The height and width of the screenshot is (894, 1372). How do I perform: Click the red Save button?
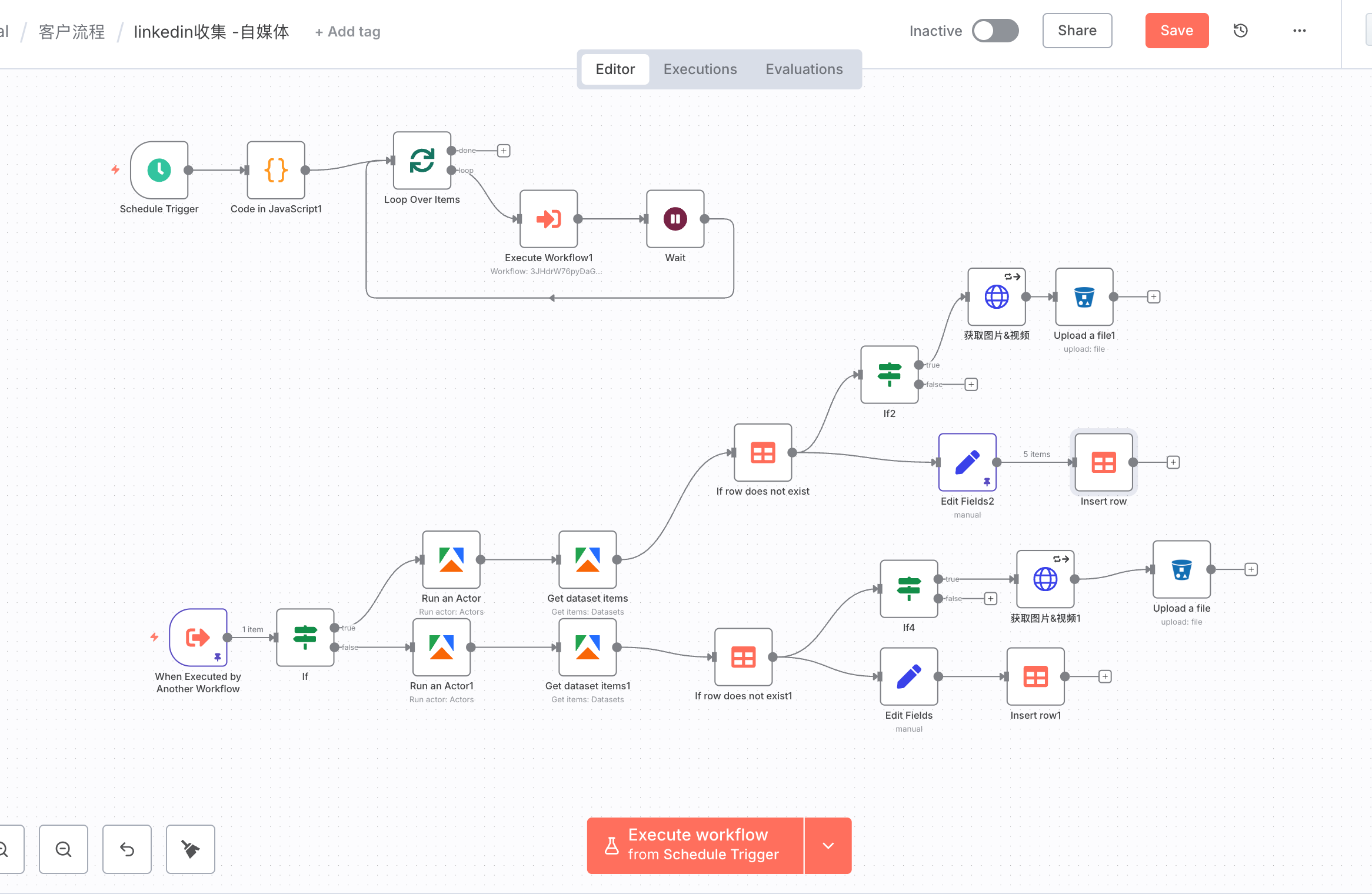tap(1177, 31)
